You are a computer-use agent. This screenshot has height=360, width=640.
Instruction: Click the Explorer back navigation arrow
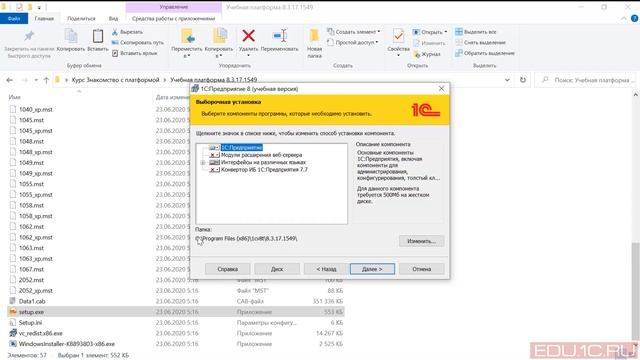point(9,80)
